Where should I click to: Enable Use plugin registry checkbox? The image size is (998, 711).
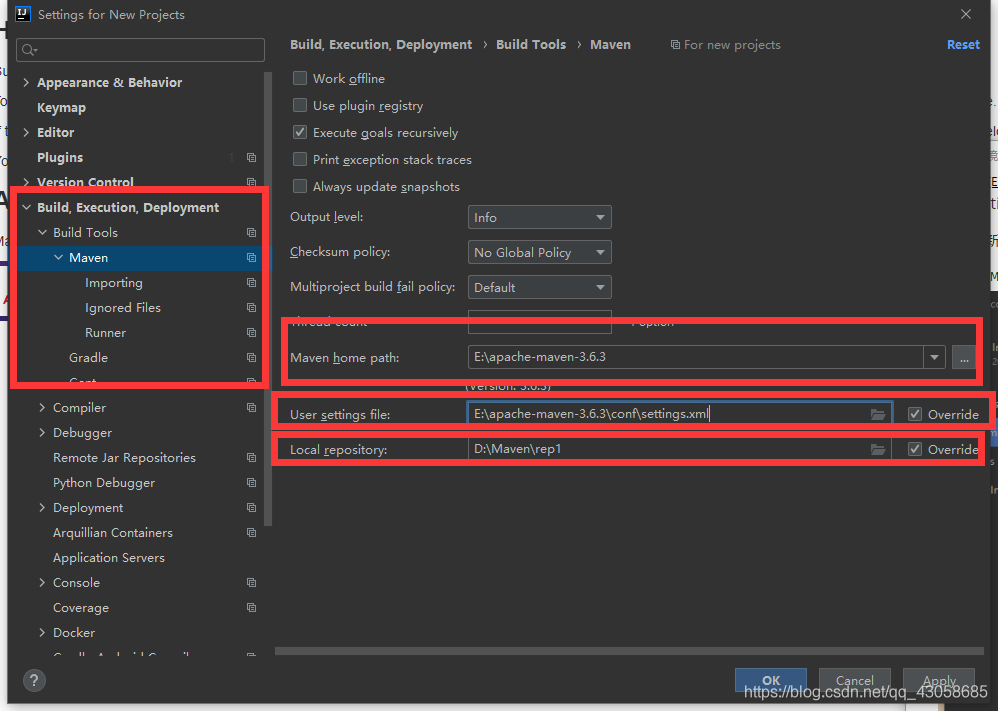point(299,105)
